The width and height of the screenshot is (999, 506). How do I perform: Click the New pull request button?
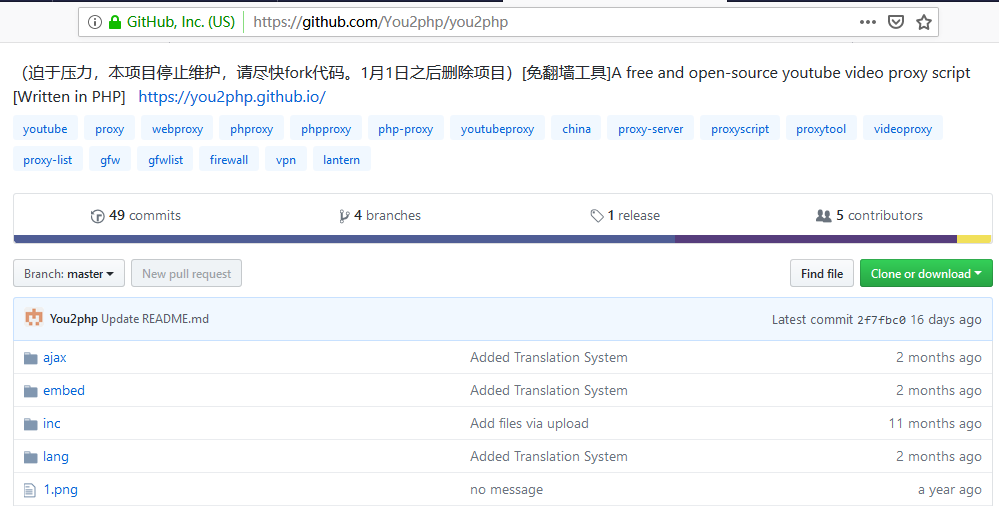click(187, 273)
